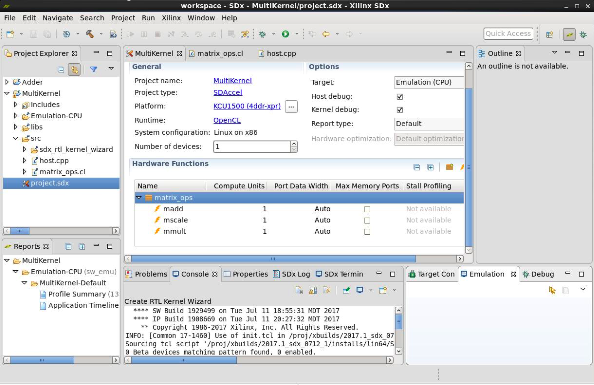Increment the Number of devices spinner

point(294,144)
